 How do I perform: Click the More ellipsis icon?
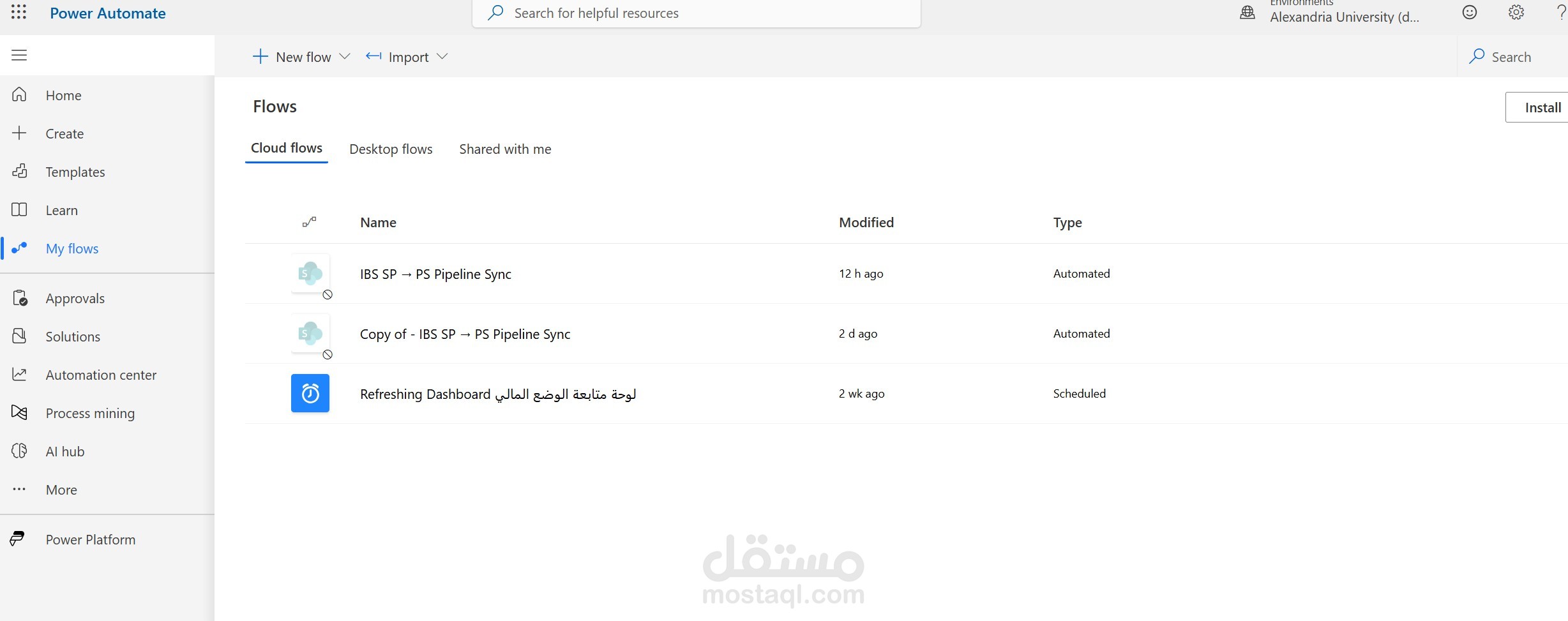19,490
